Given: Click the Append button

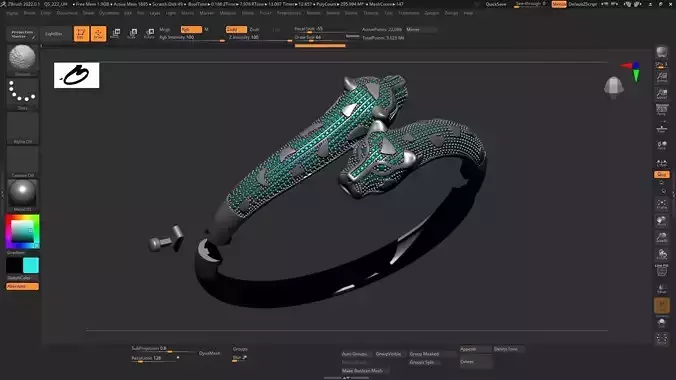Looking at the screenshot, I should coord(475,349).
